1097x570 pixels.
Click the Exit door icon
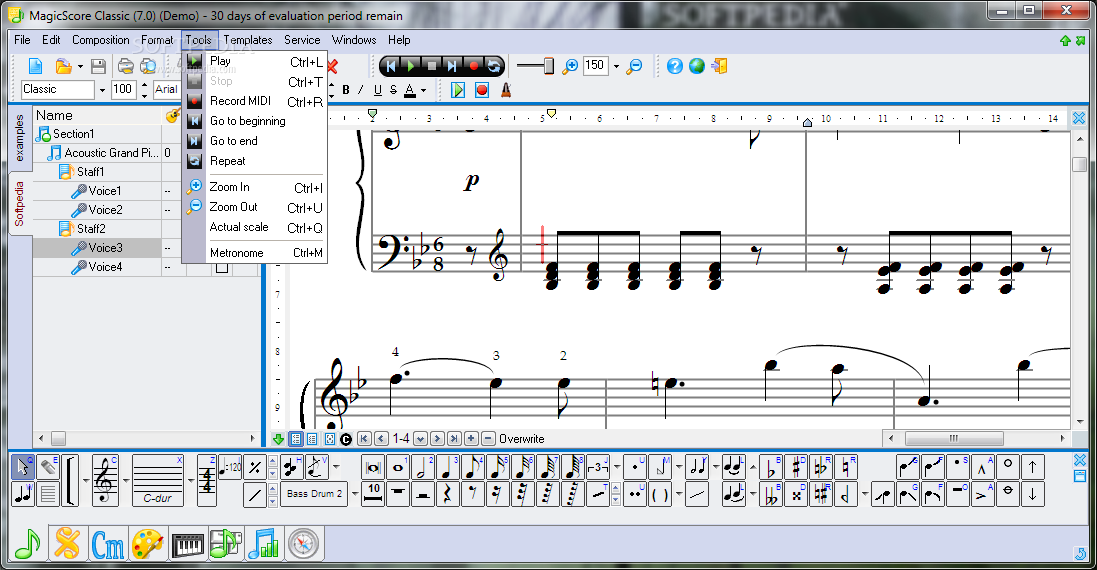click(719, 66)
